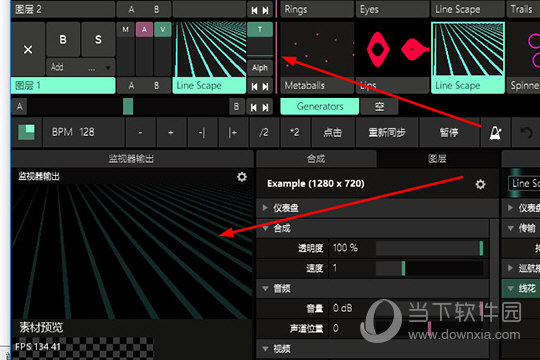The image size is (540, 360).
Task: Toggle the S solo button on layer
Action: pos(98,39)
